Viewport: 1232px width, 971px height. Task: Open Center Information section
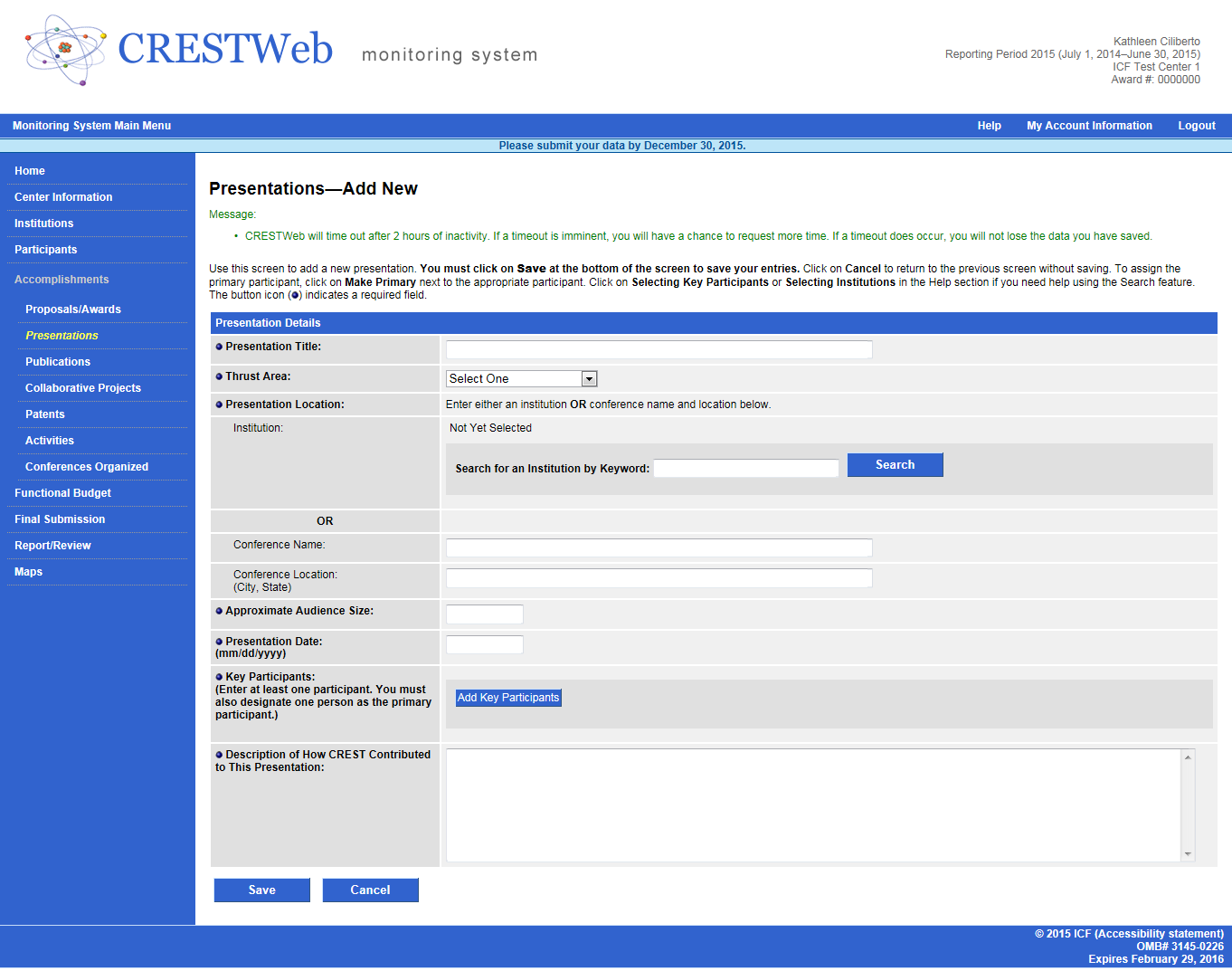pos(63,197)
